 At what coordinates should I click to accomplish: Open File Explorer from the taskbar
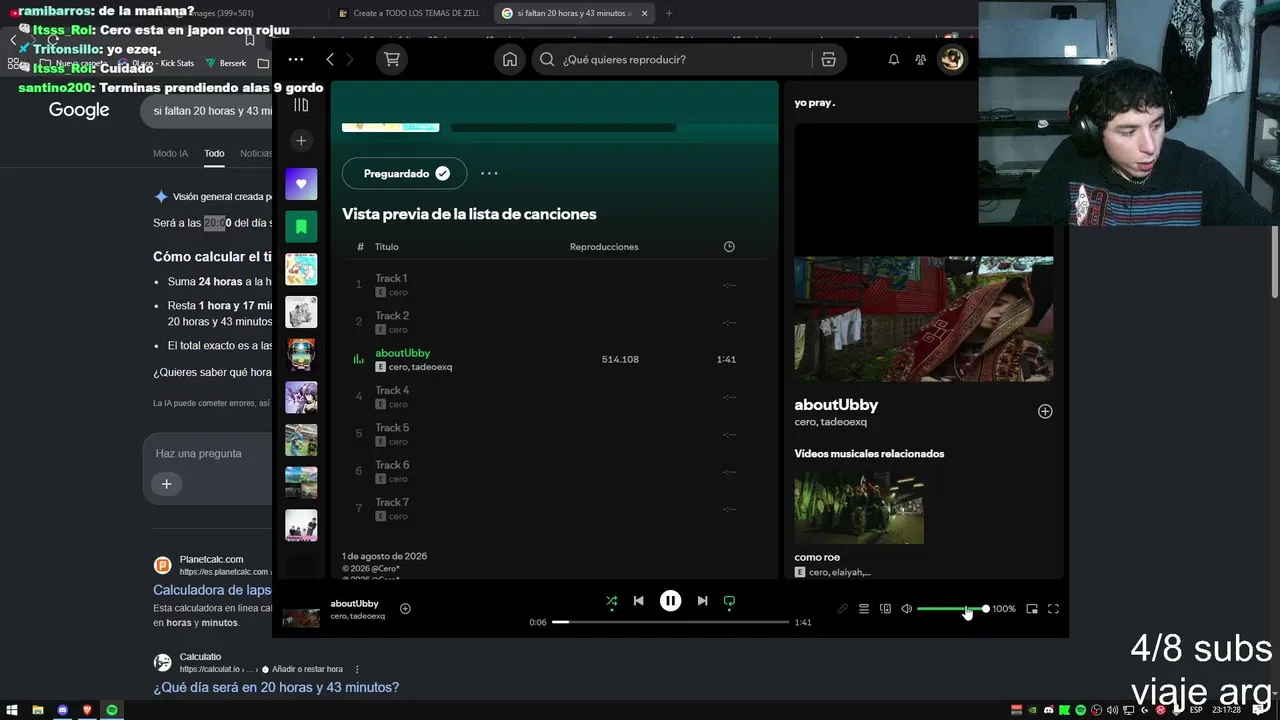tap(37, 710)
